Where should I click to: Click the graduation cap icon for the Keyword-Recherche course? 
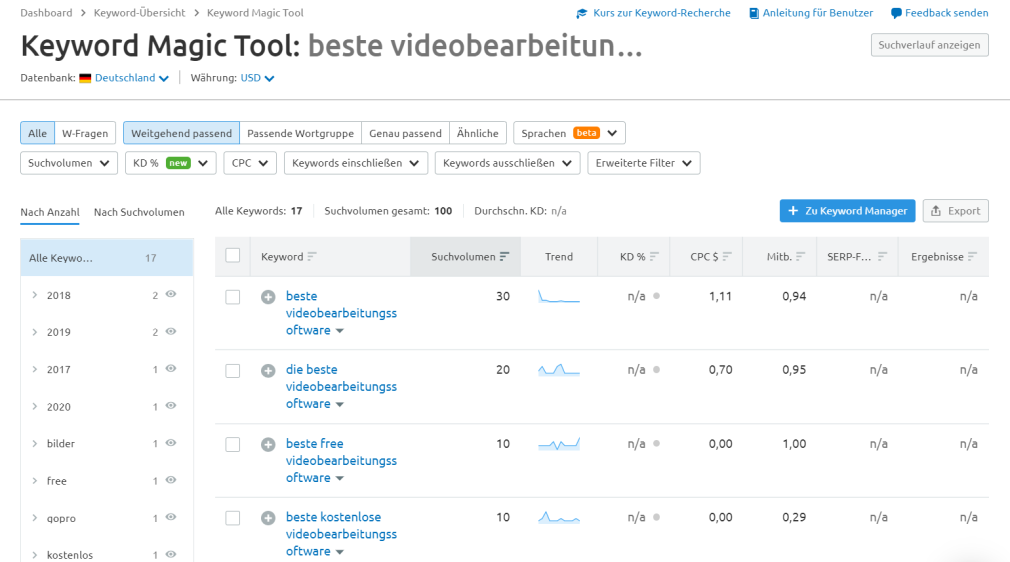(582, 14)
